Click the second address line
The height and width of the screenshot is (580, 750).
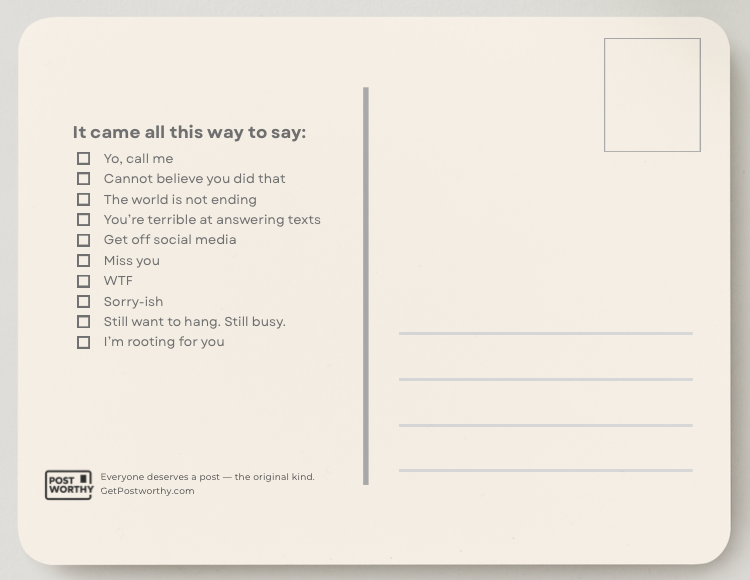(x=545, y=379)
